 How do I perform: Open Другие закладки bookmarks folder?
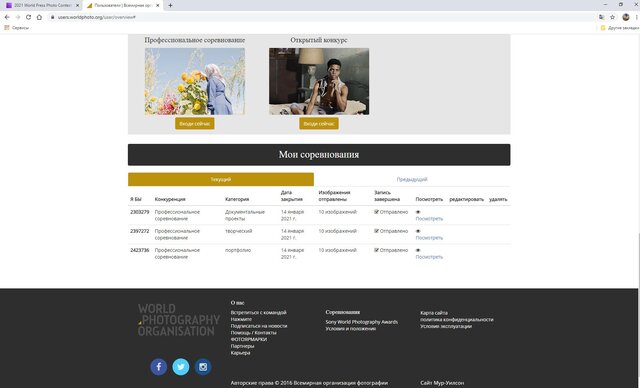619,28
